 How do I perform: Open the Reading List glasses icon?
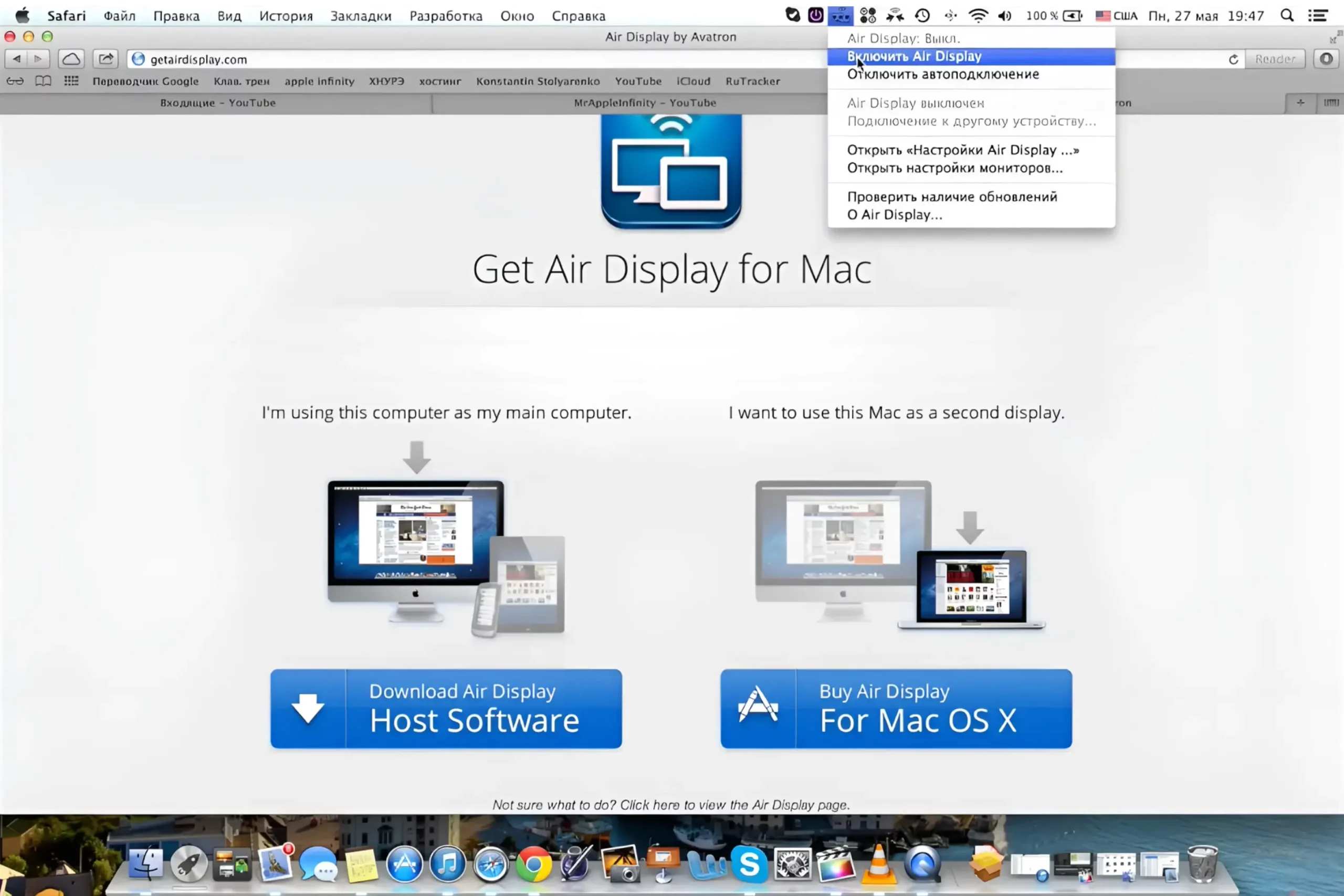(15, 81)
